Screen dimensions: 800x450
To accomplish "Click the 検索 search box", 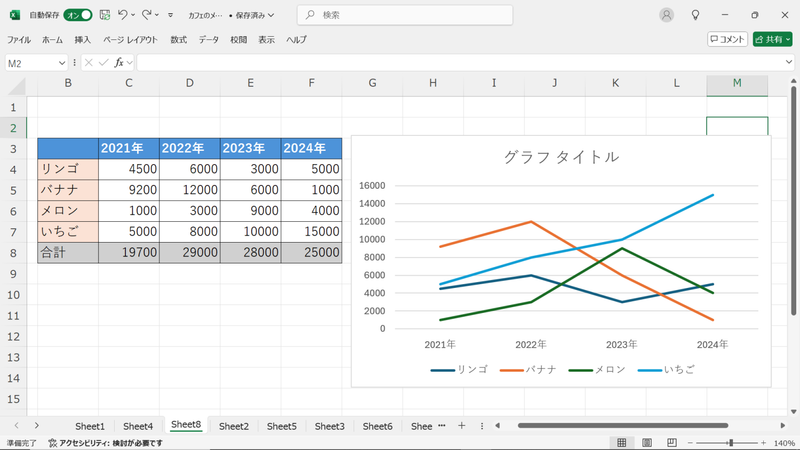I will coord(405,15).
